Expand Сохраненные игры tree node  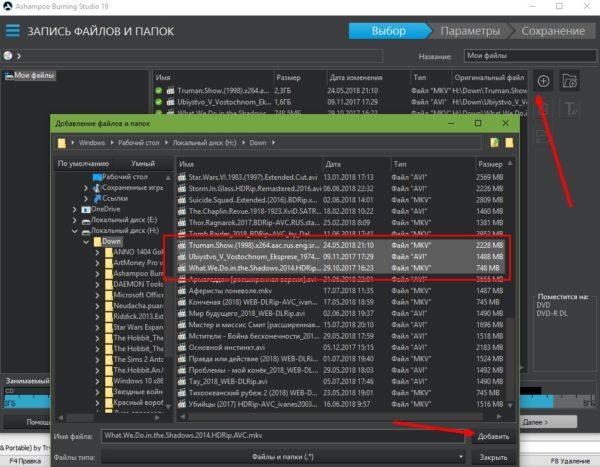[x=86, y=188]
